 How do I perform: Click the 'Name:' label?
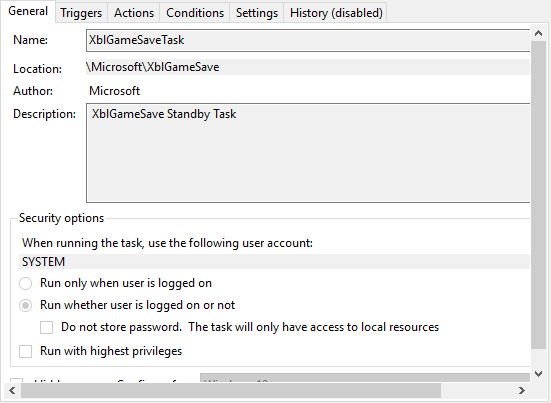tap(30, 40)
